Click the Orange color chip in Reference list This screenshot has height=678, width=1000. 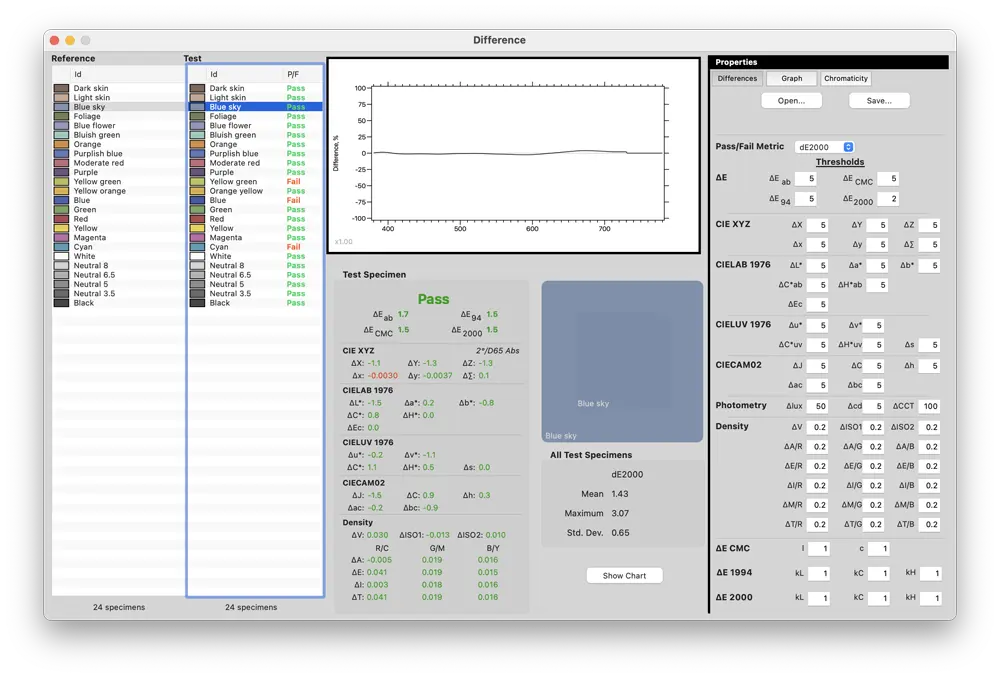click(x=60, y=144)
